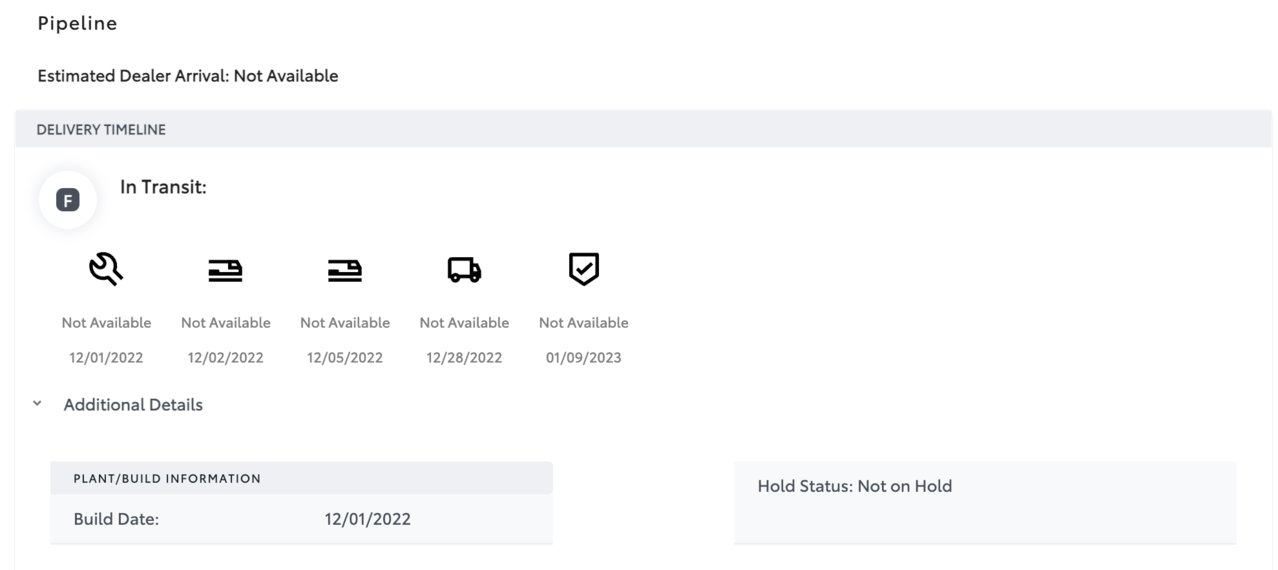This screenshot has height=570, width=1278.
Task: Click the wrench build stage icon
Action: 106,269
